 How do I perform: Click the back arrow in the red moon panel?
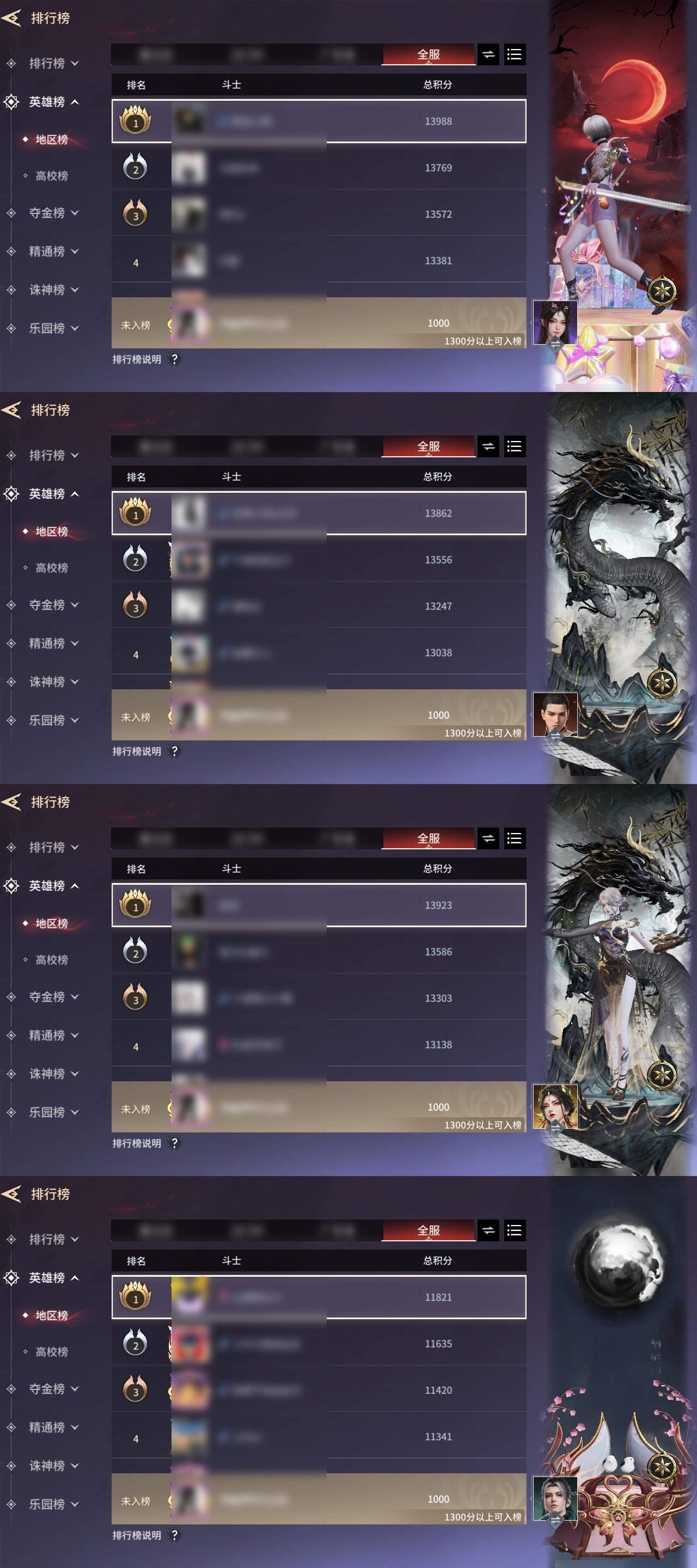(11, 19)
